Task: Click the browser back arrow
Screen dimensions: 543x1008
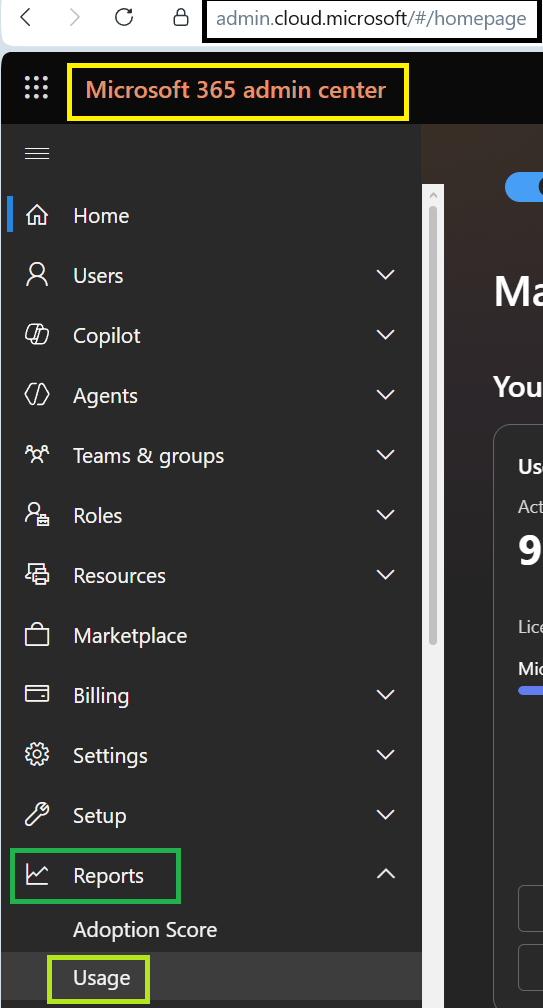Action: [x=25, y=17]
